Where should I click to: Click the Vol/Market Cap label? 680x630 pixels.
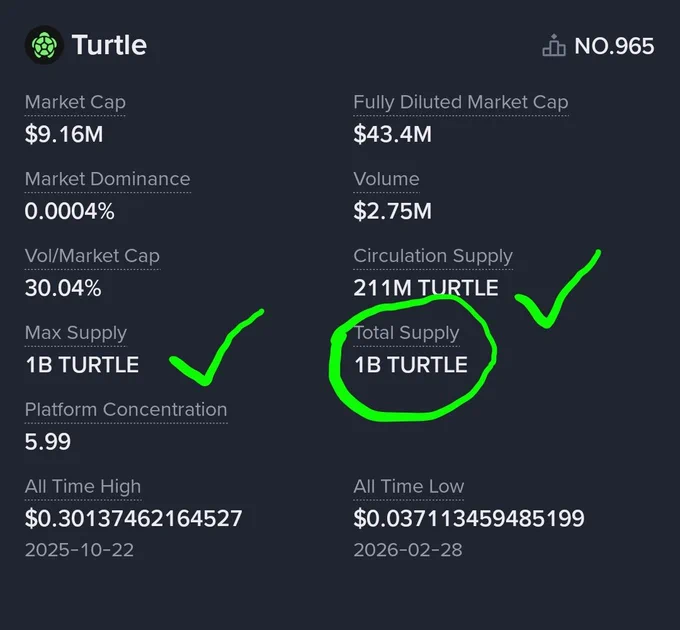[92, 256]
